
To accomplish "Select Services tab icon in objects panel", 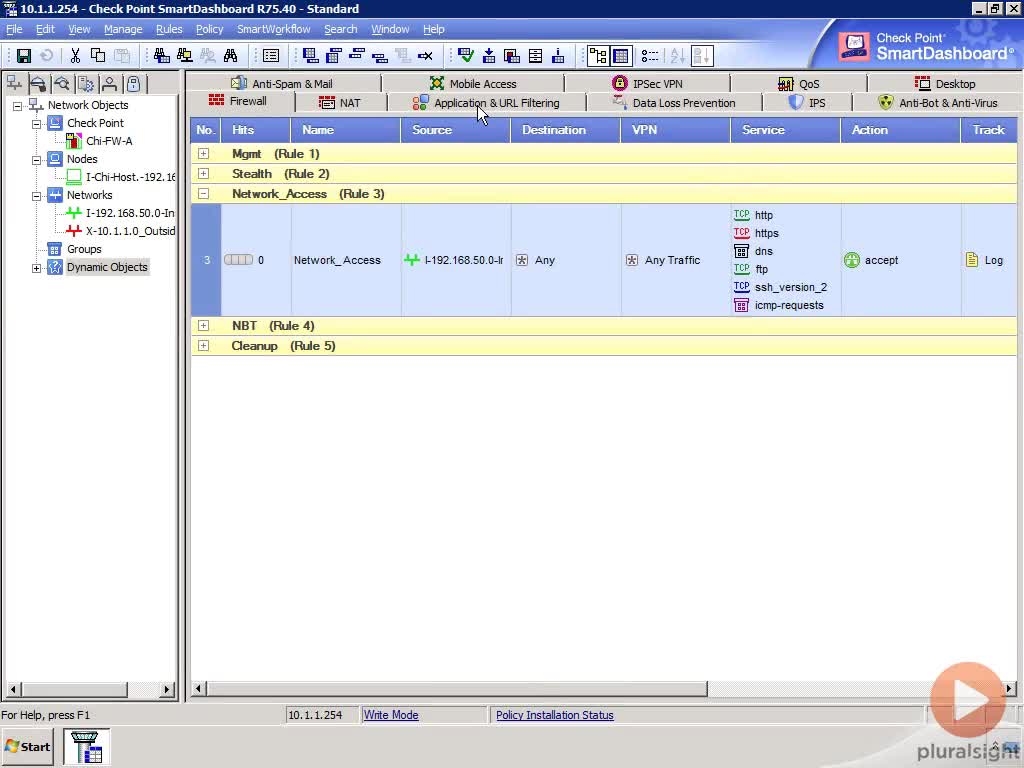I will [38, 84].
